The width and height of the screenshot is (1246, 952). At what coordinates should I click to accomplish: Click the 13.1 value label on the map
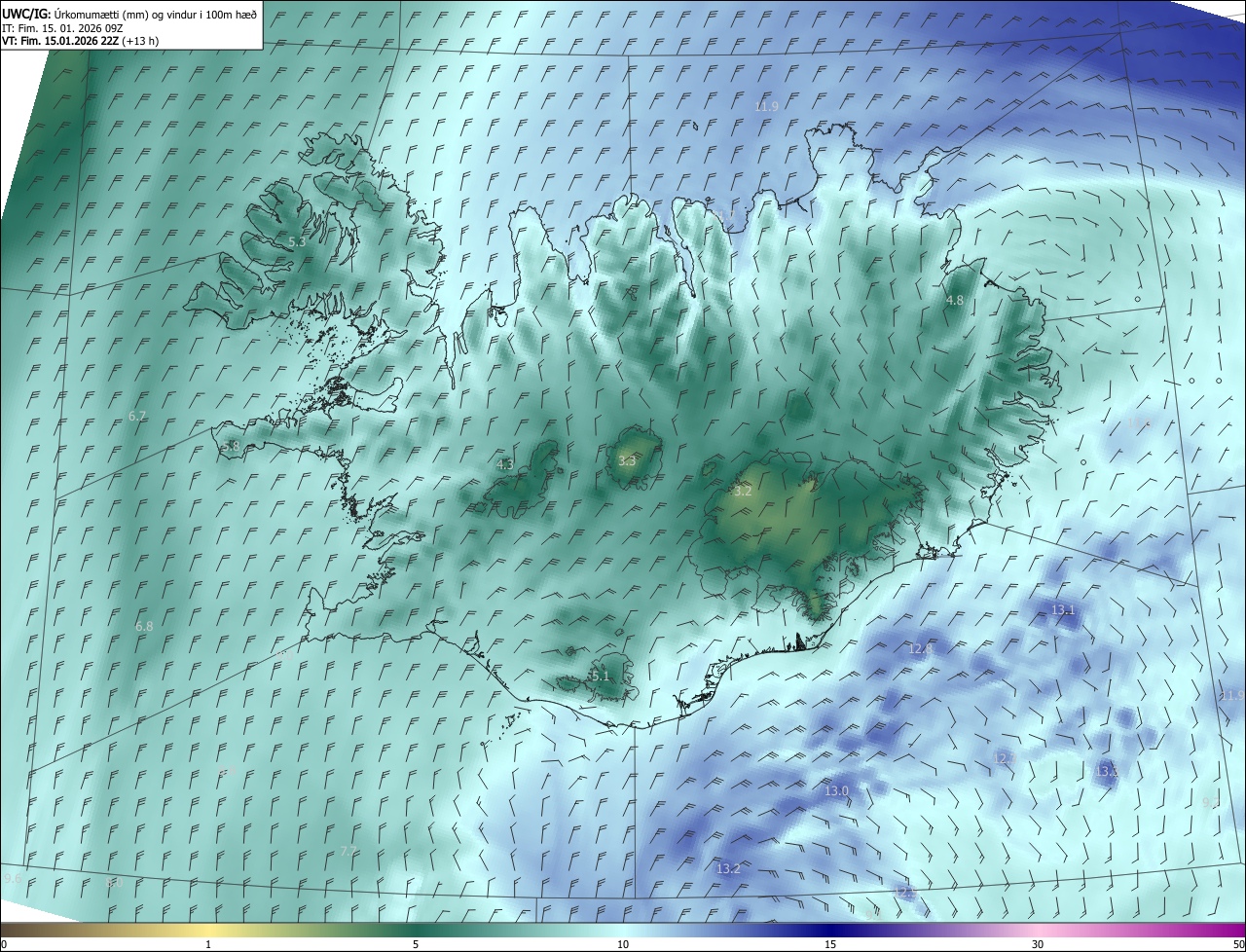(x=1063, y=610)
